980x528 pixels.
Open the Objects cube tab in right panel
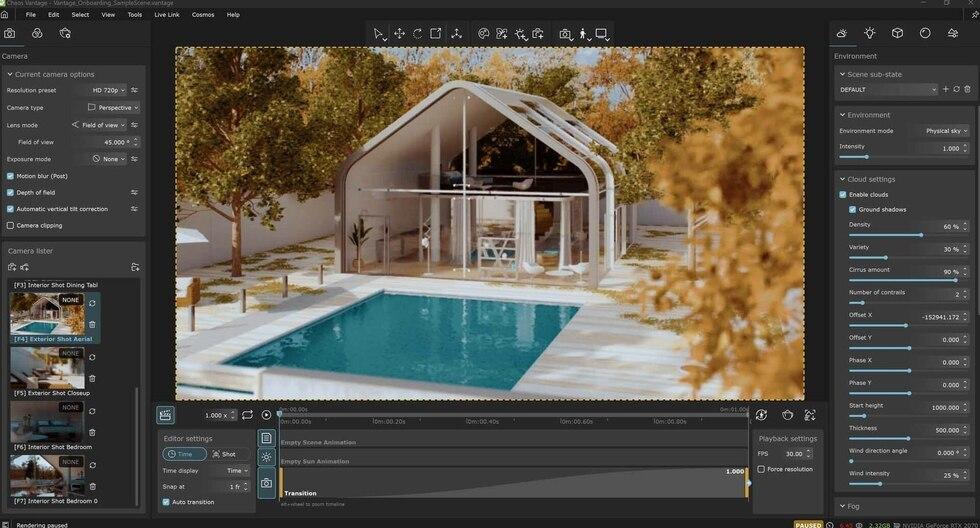point(897,33)
